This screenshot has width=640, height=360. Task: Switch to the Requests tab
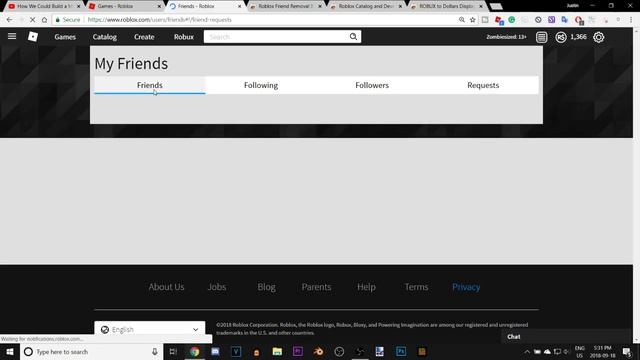pos(483,85)
